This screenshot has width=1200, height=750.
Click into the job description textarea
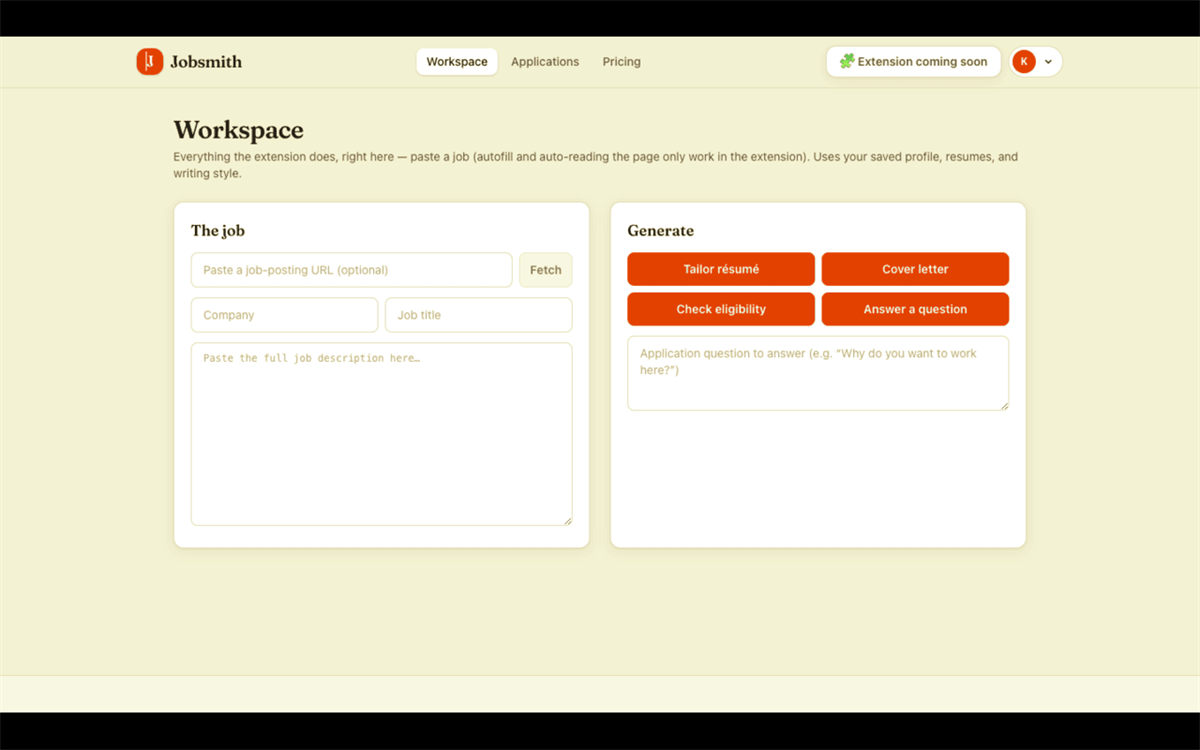[x=382, y=434]
